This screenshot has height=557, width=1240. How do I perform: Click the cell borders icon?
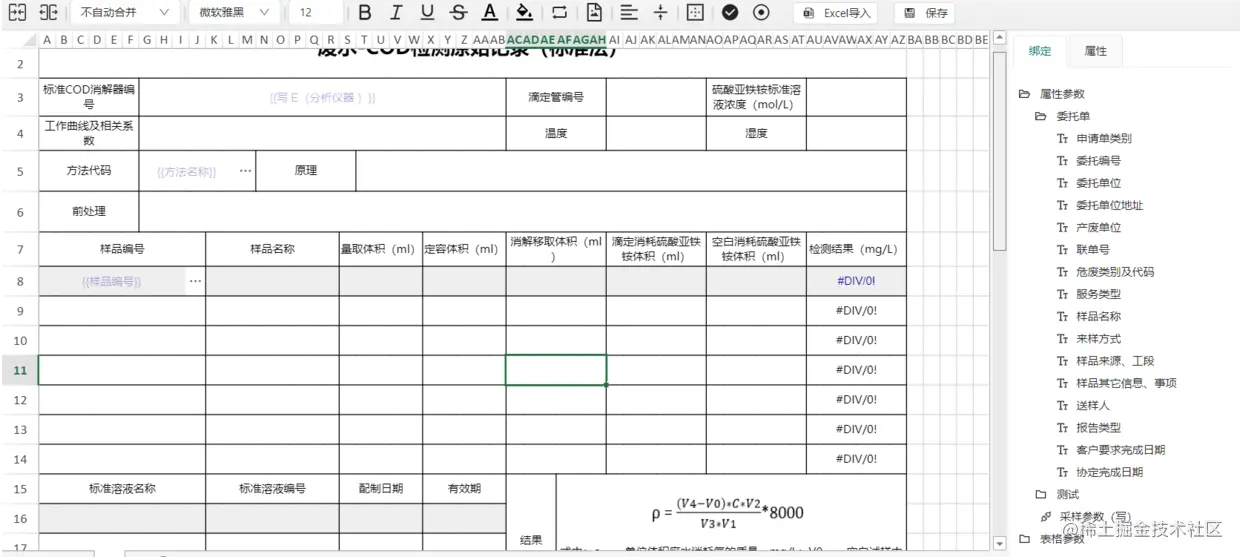[696, 13]
